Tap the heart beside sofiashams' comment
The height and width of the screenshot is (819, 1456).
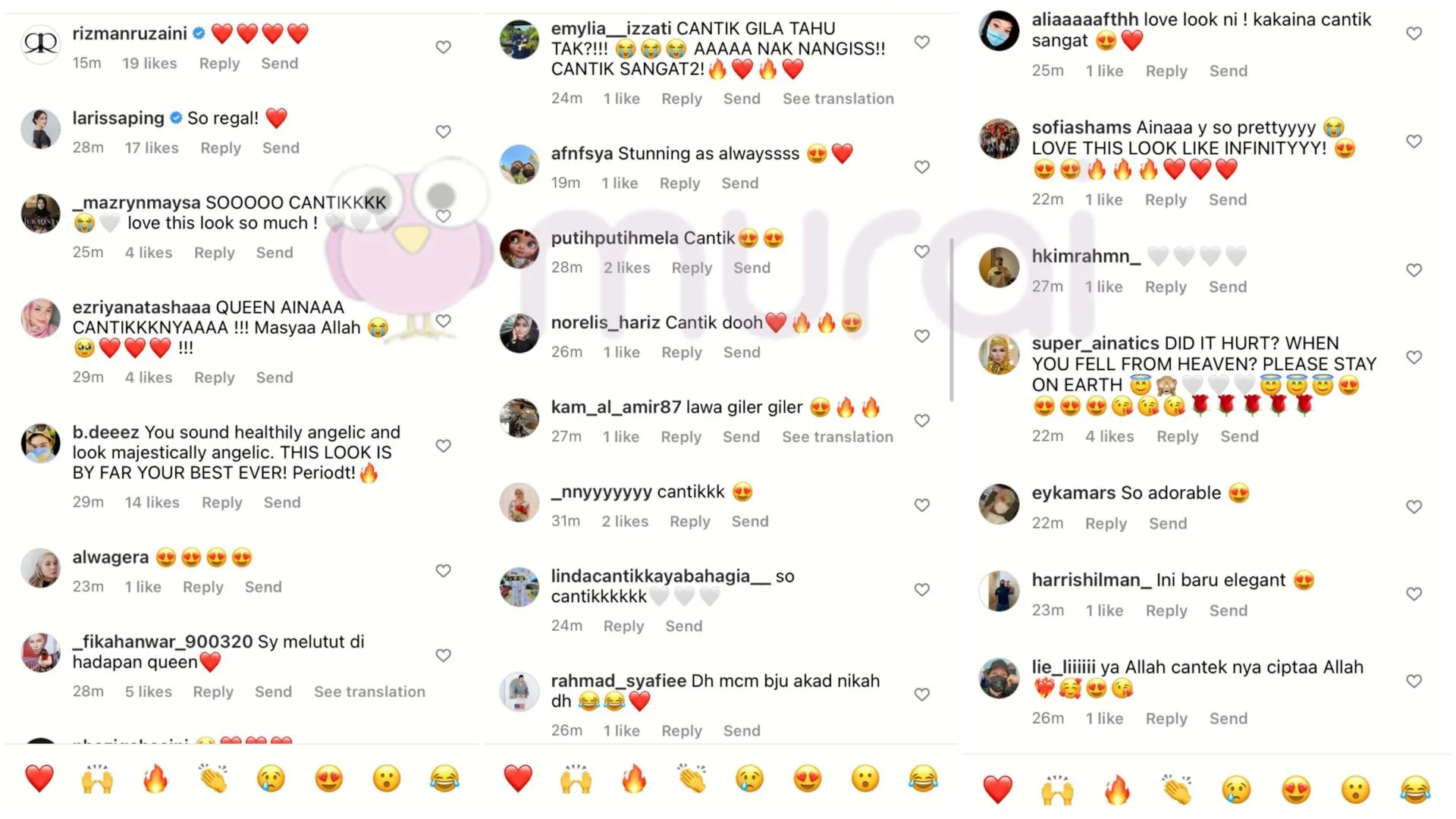[x=1414, y=141]
